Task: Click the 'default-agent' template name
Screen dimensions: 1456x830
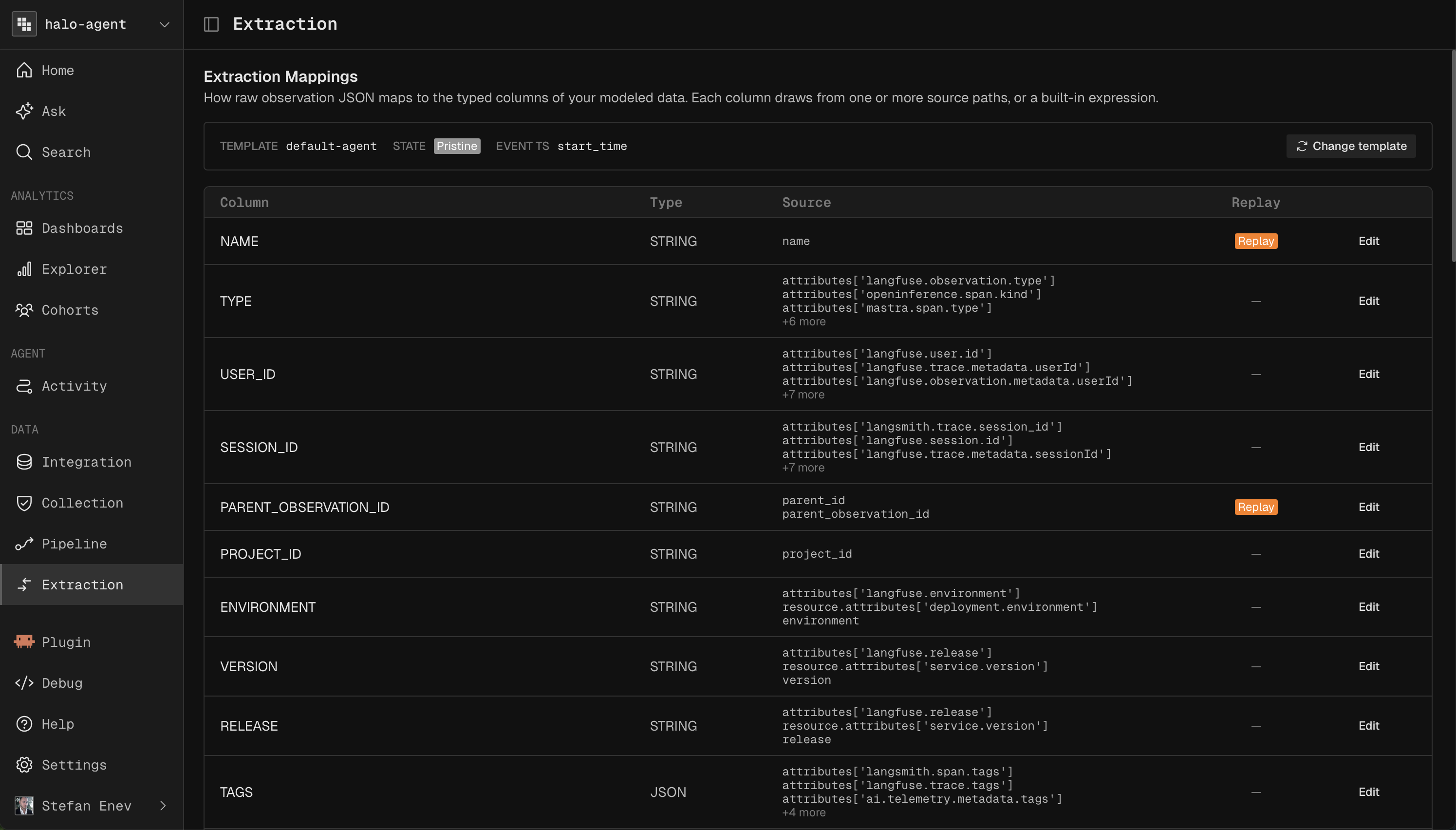Action: 331,146
